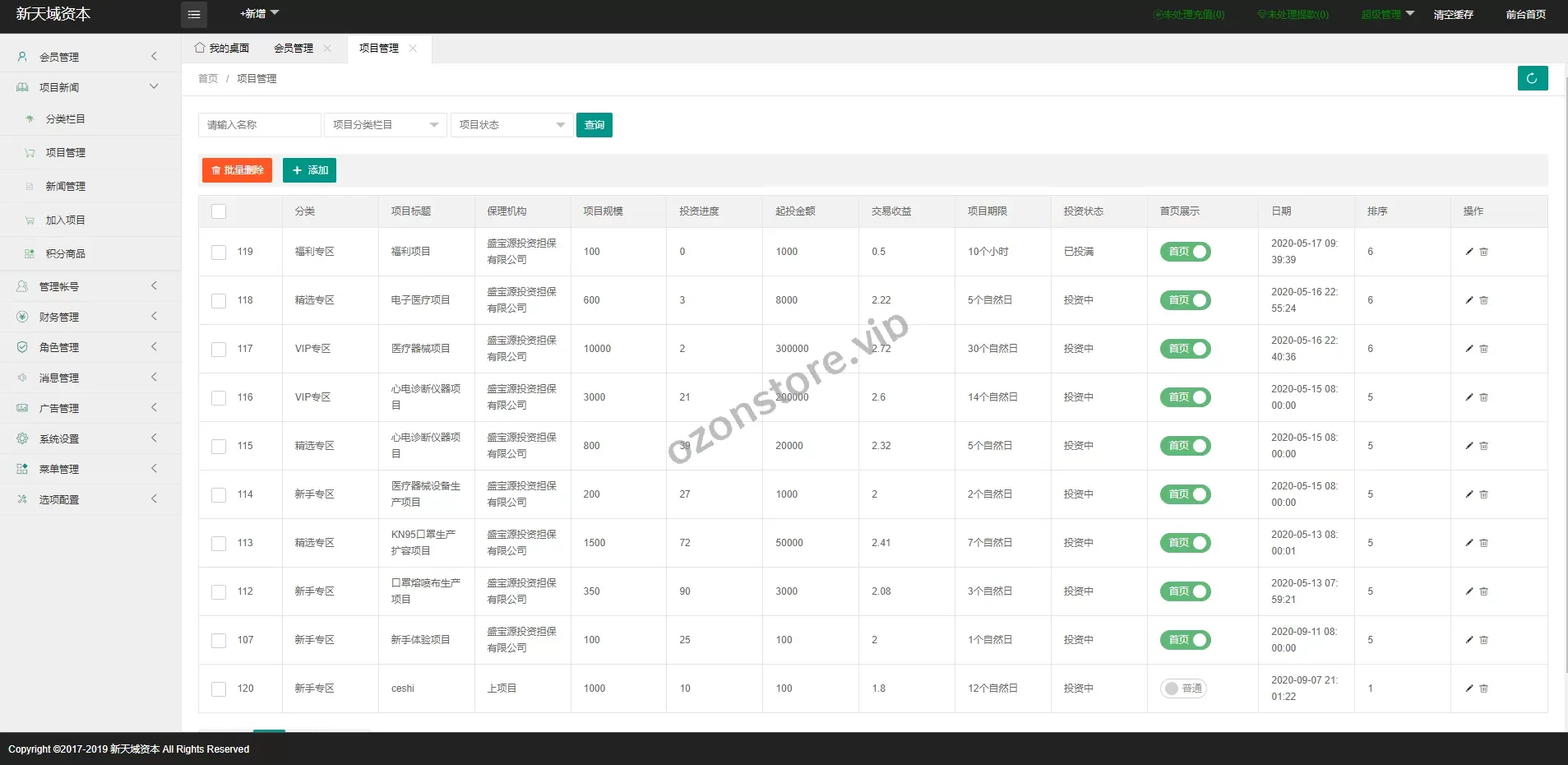Check the select-all checkbox in table header
Screen dimensions: 1568x765
point(219,211)
